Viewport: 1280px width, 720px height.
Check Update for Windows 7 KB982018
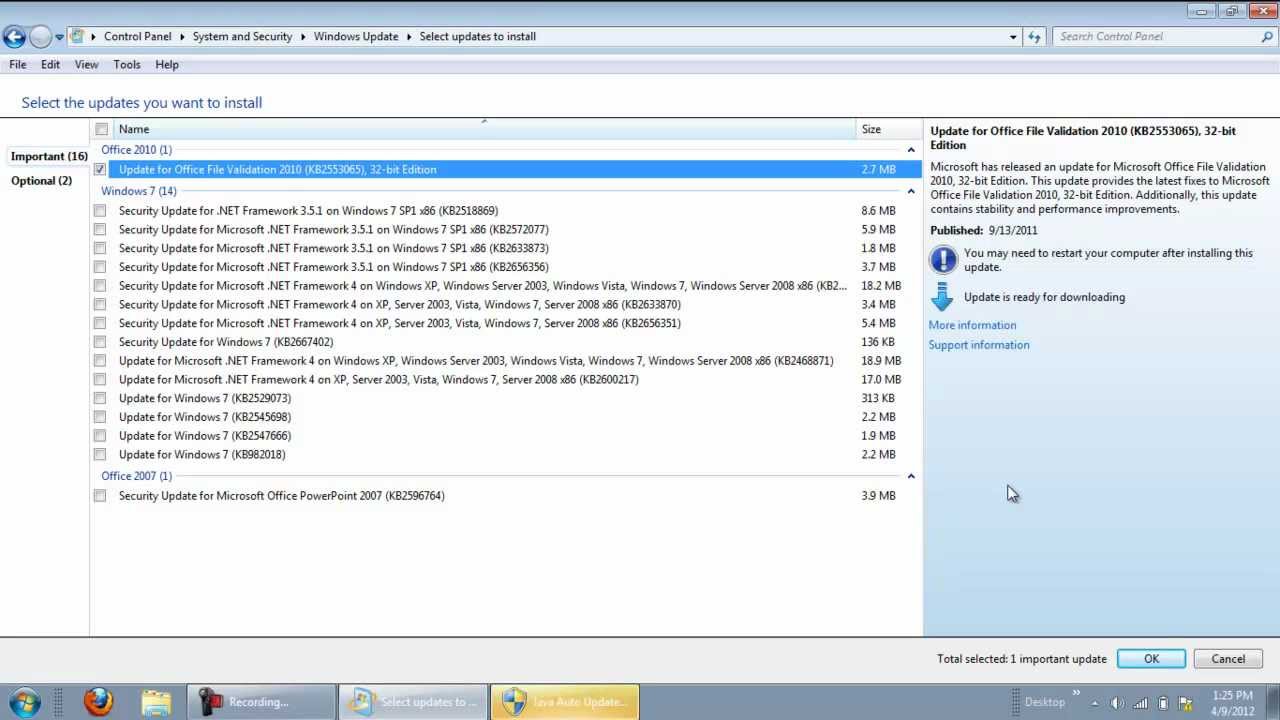[x=100, y=455]
